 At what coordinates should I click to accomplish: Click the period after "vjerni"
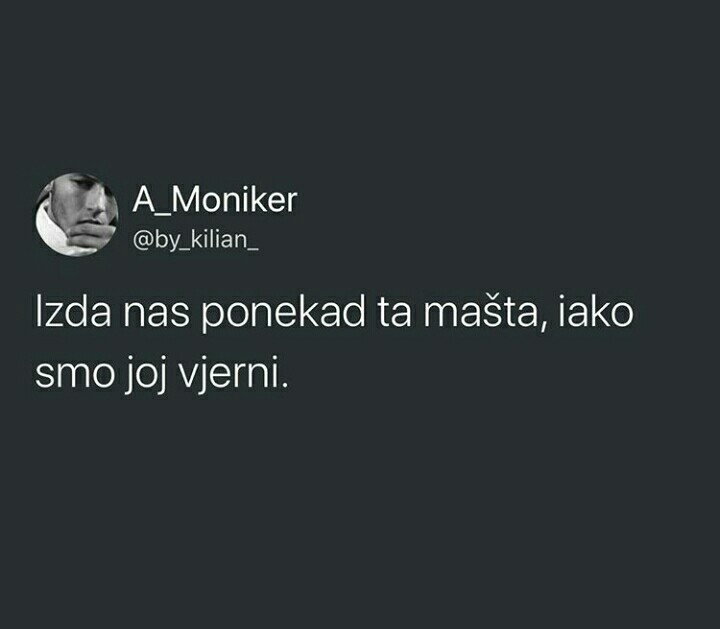coord(284,384)
